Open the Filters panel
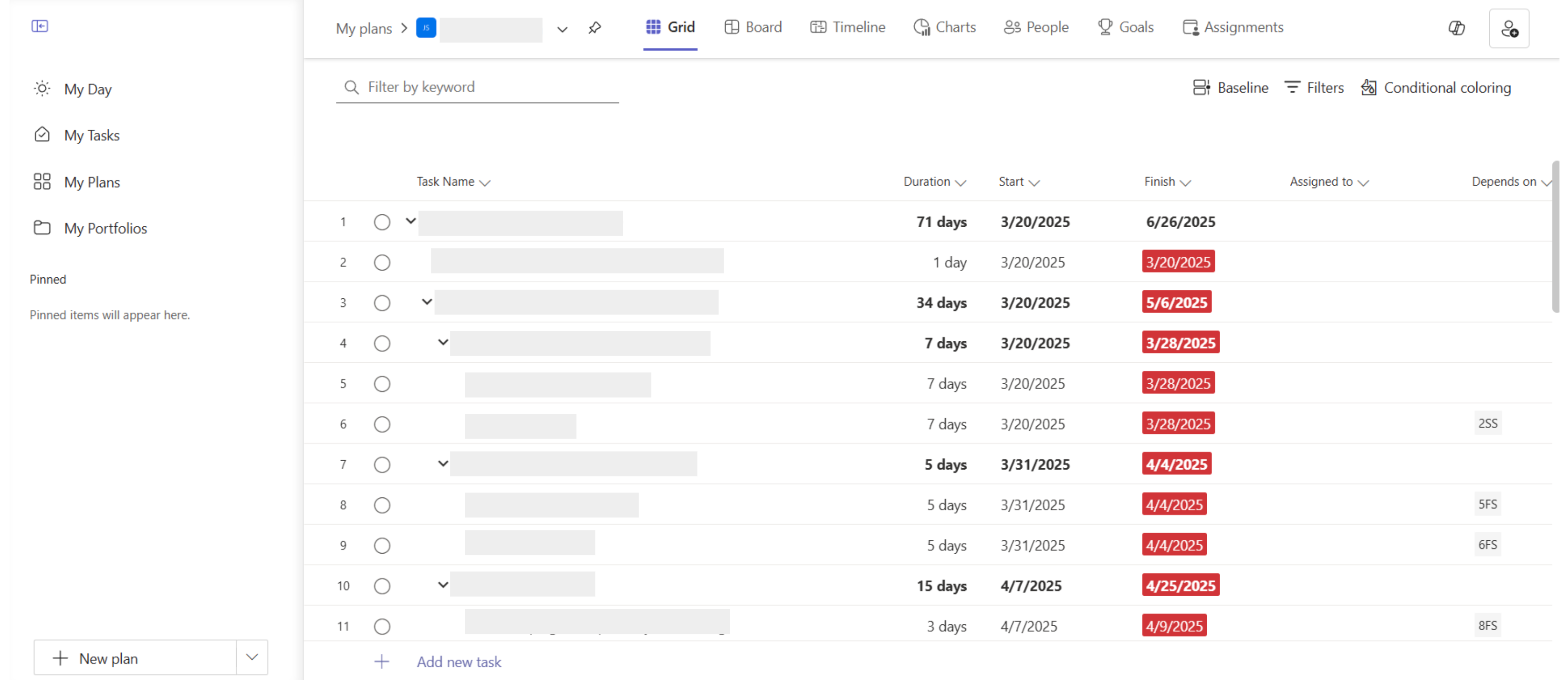Screen dimensions: 1568x695 pyautogui.click(x=1314, y=88)
